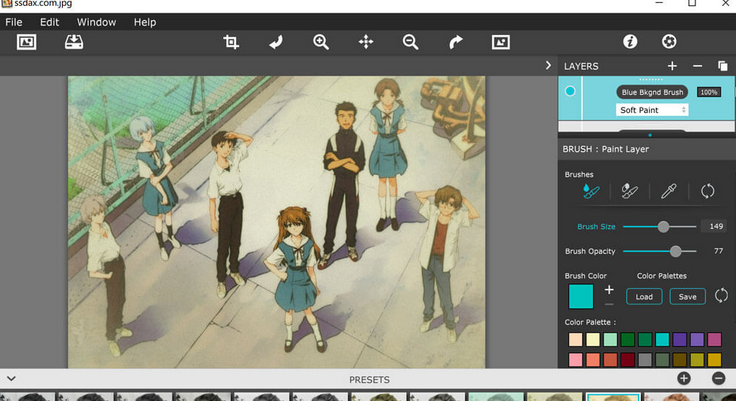Image resolution: width=736 pixels, height=401 pixels.
Task: Click the Brush Opacity slider handle
Action: click(x=675, y=251)
